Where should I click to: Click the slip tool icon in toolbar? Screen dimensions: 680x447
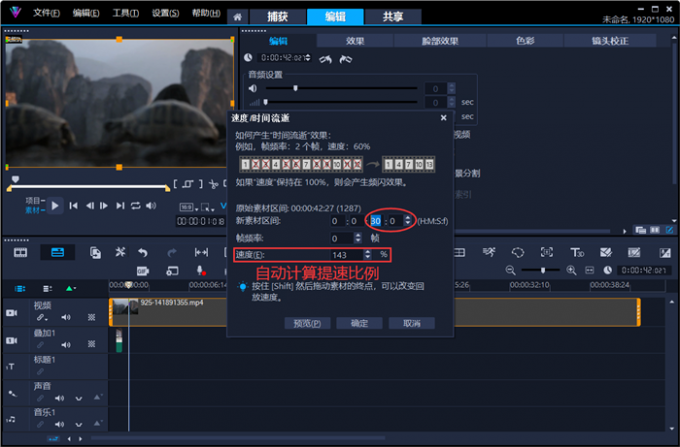pos(201,252)
